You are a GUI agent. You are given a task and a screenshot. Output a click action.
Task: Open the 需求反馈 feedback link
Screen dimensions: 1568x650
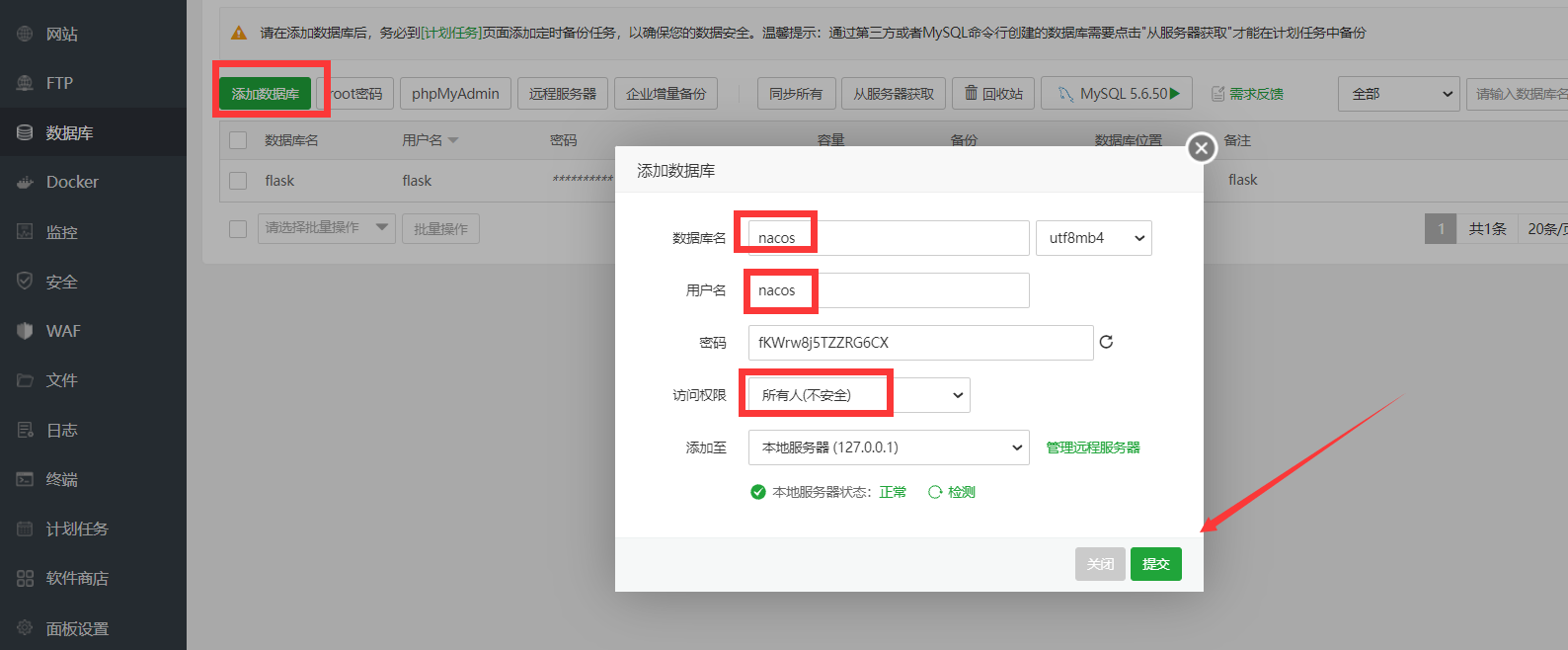click(x=1247, y=94)
